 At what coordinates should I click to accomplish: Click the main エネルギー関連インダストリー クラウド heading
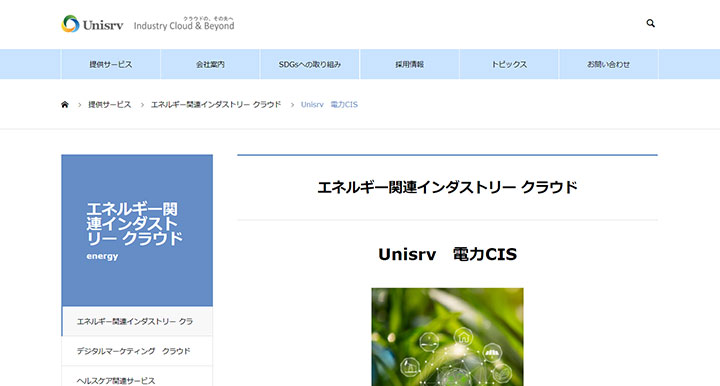[x=447, y=187]
